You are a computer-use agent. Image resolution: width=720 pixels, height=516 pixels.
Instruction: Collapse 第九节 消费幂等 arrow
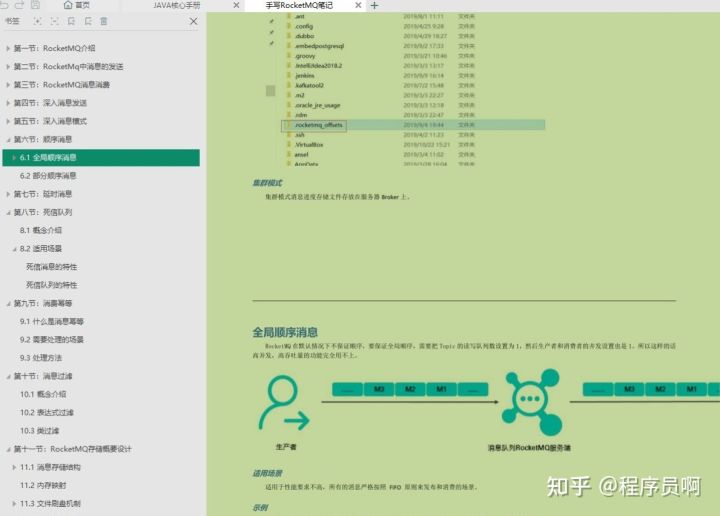coord(8,303)
